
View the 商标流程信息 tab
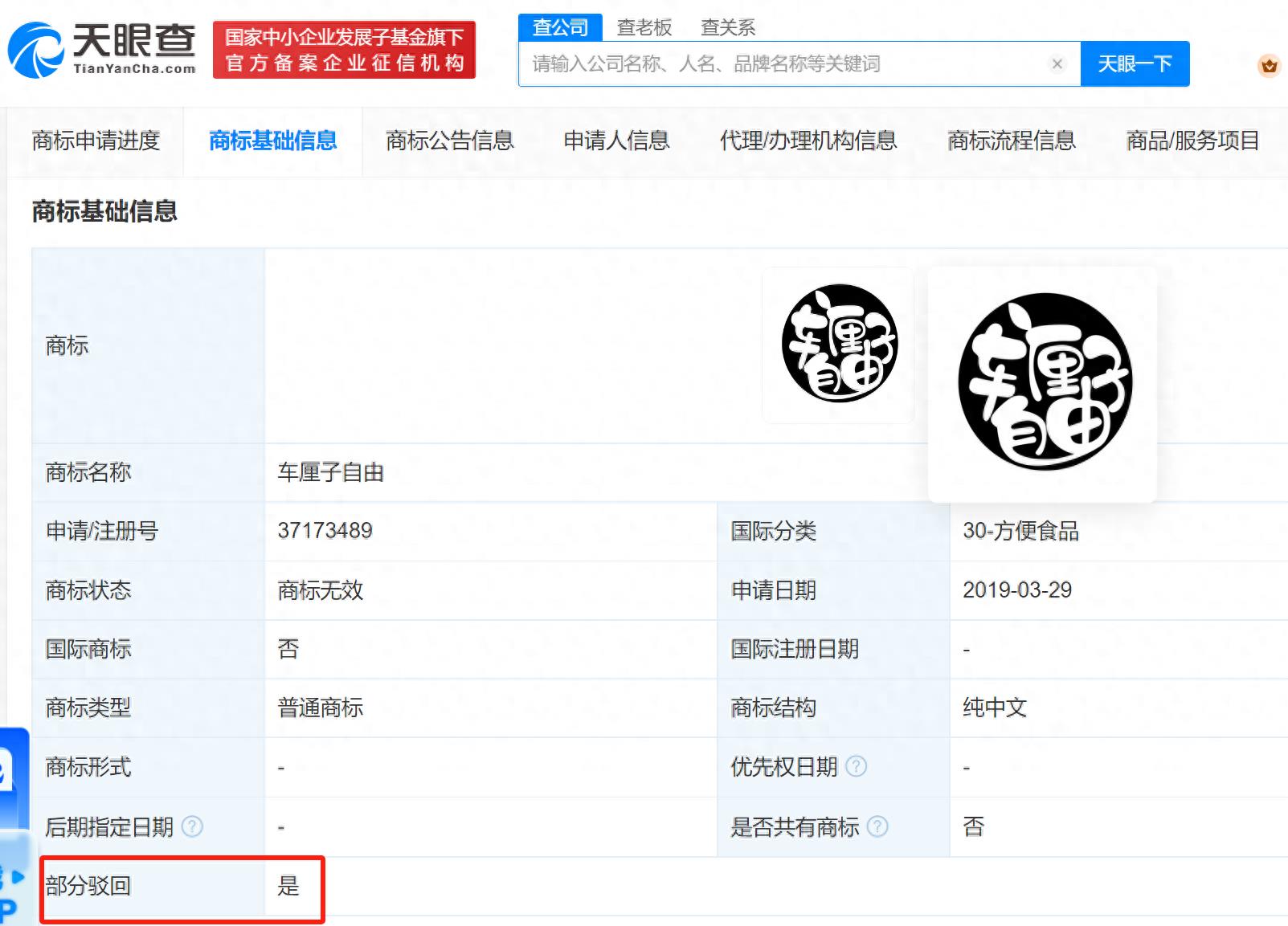[x=1011, y=141]
